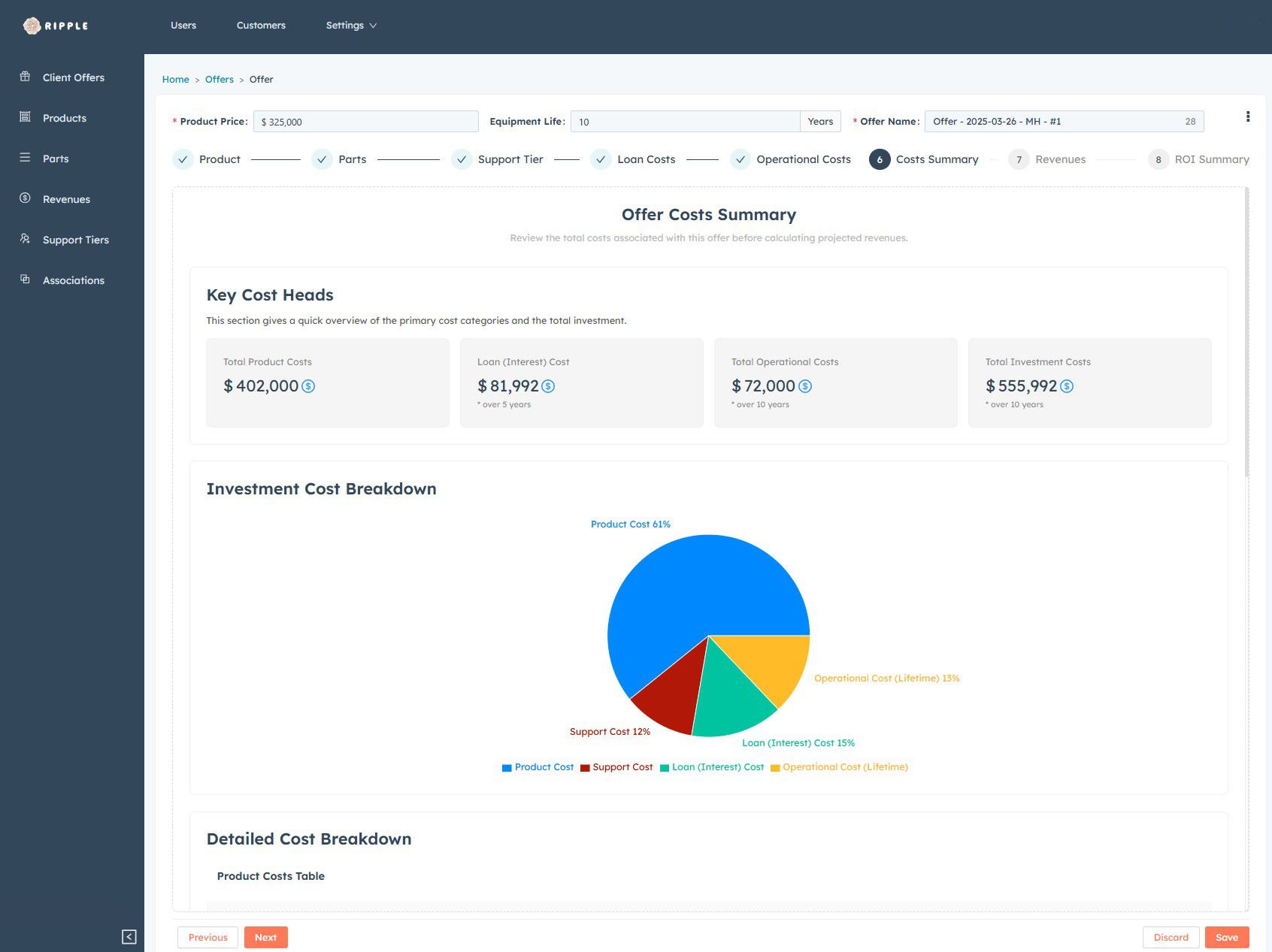Click the "Product Costs Table" heading
1272x952 pixels.
coord(271,876)
